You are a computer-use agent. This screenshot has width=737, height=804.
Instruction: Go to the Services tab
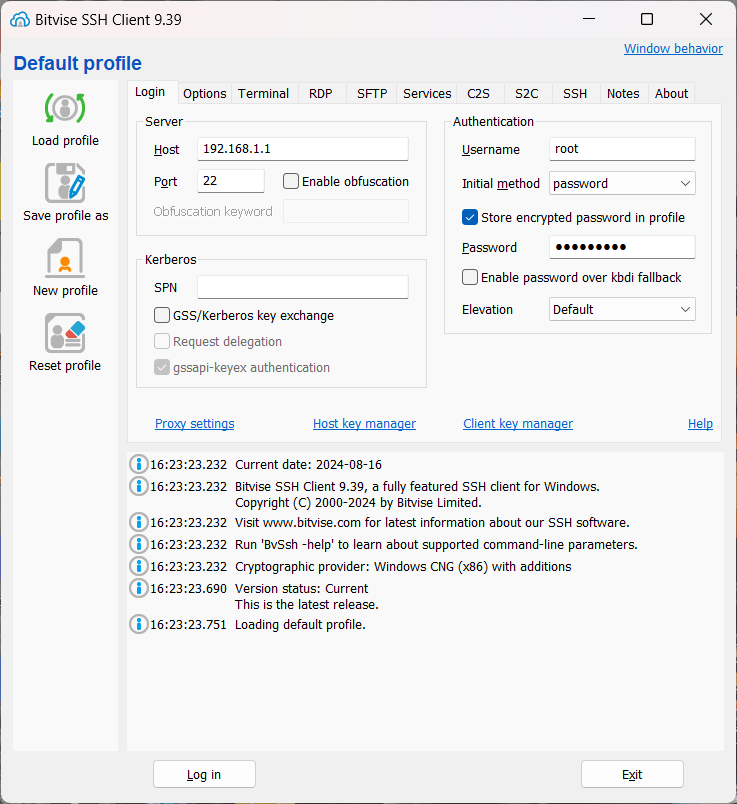[427, 94]
